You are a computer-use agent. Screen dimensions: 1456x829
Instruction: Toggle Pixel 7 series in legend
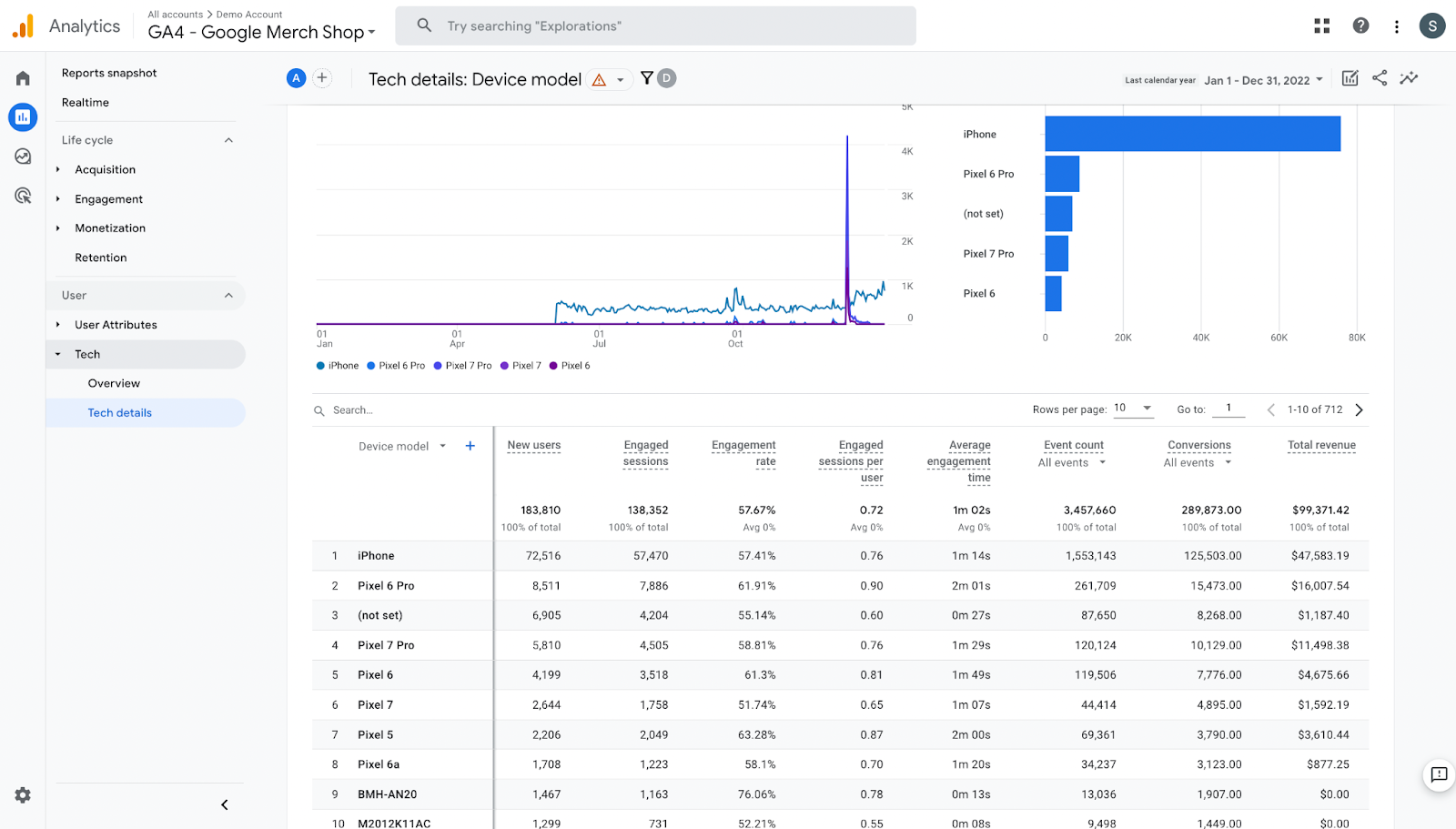(521, 366)
